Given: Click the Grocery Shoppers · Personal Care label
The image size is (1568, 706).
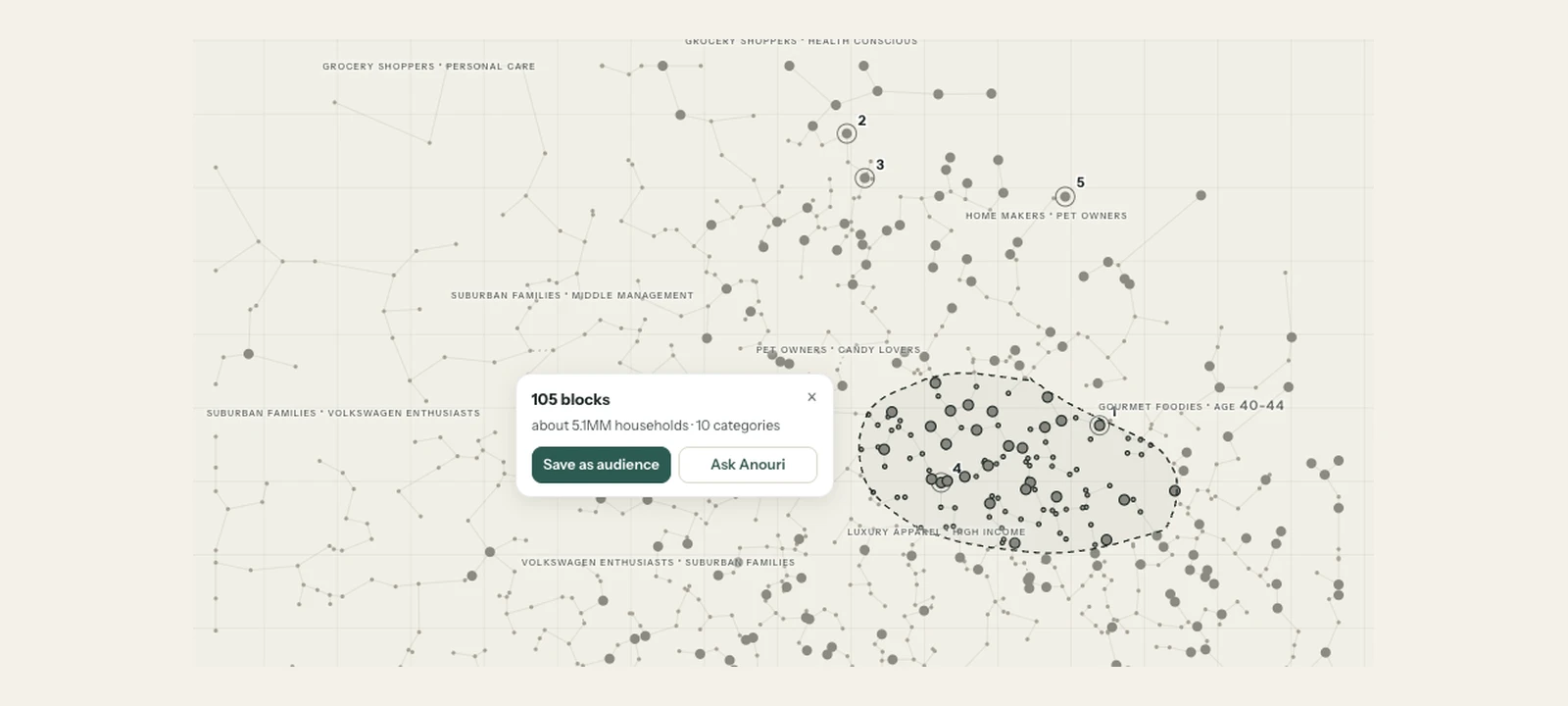Looking at the screenshot, I should click(429, 67).
